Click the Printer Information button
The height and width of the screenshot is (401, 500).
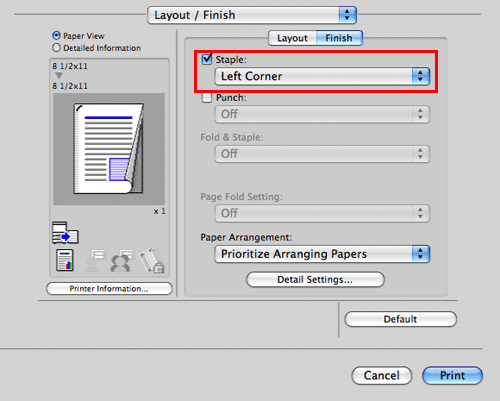click(109, 289)
